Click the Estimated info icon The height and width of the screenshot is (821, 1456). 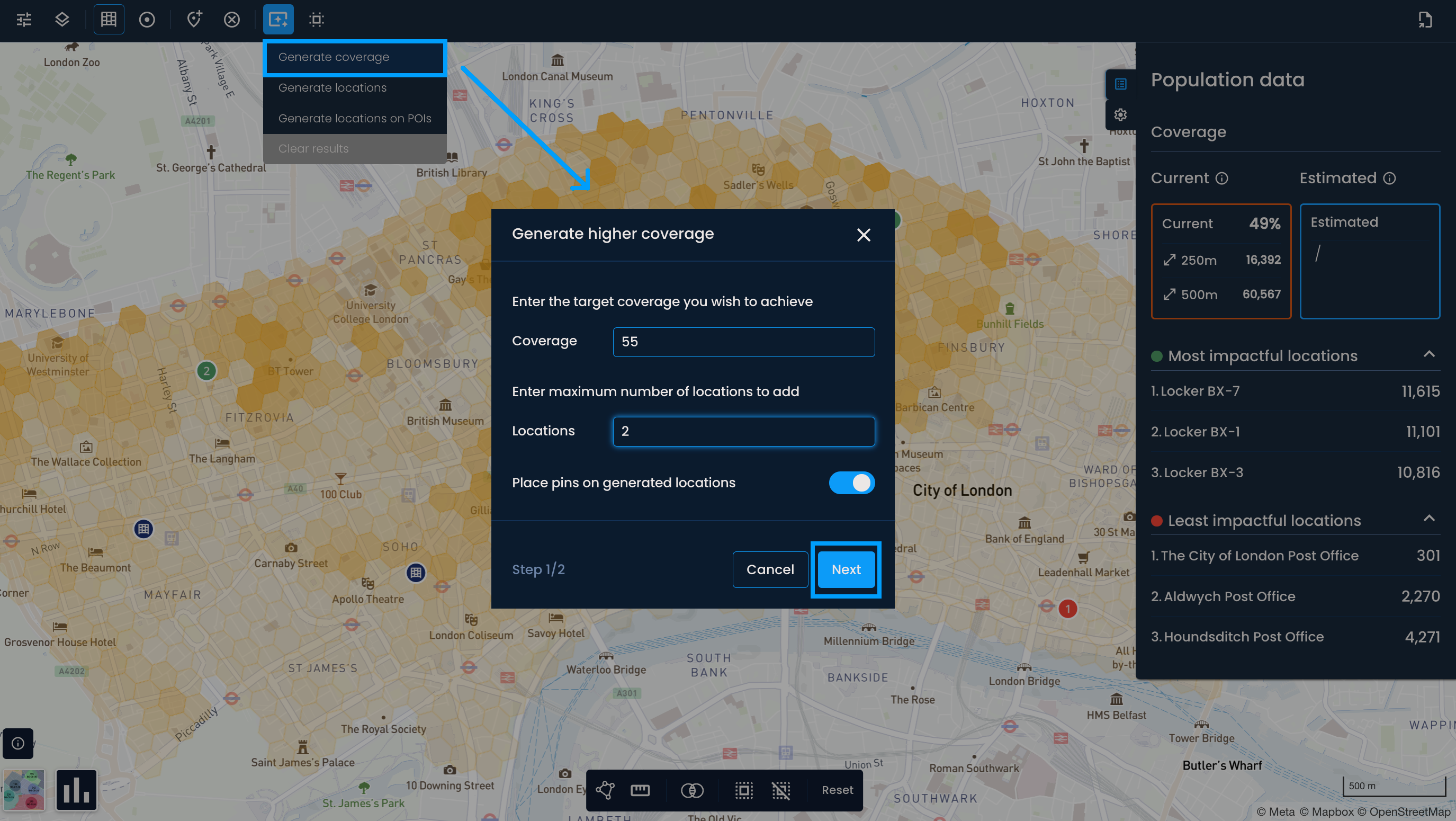click(1389, 179)
